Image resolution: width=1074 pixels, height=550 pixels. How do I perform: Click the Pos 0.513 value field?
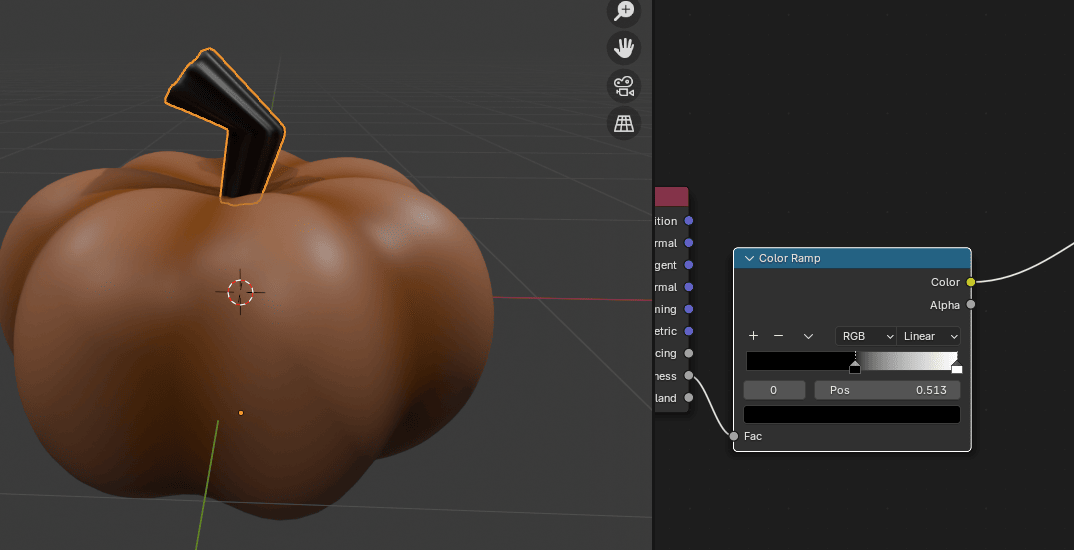pos(887,390)
